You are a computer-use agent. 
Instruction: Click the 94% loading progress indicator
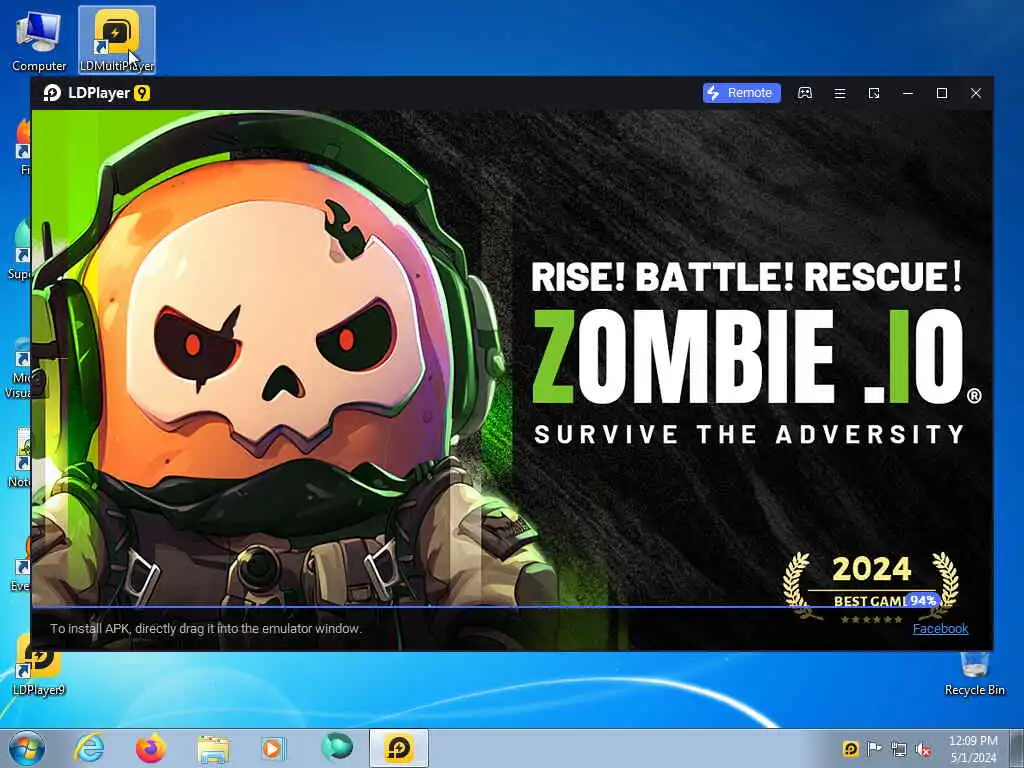click(923, 600)
